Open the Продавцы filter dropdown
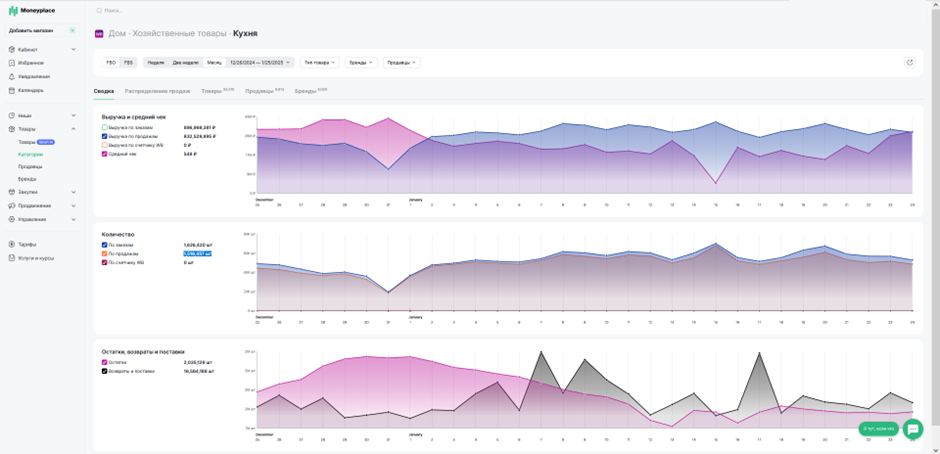940x454 pixels. [402, 62]
